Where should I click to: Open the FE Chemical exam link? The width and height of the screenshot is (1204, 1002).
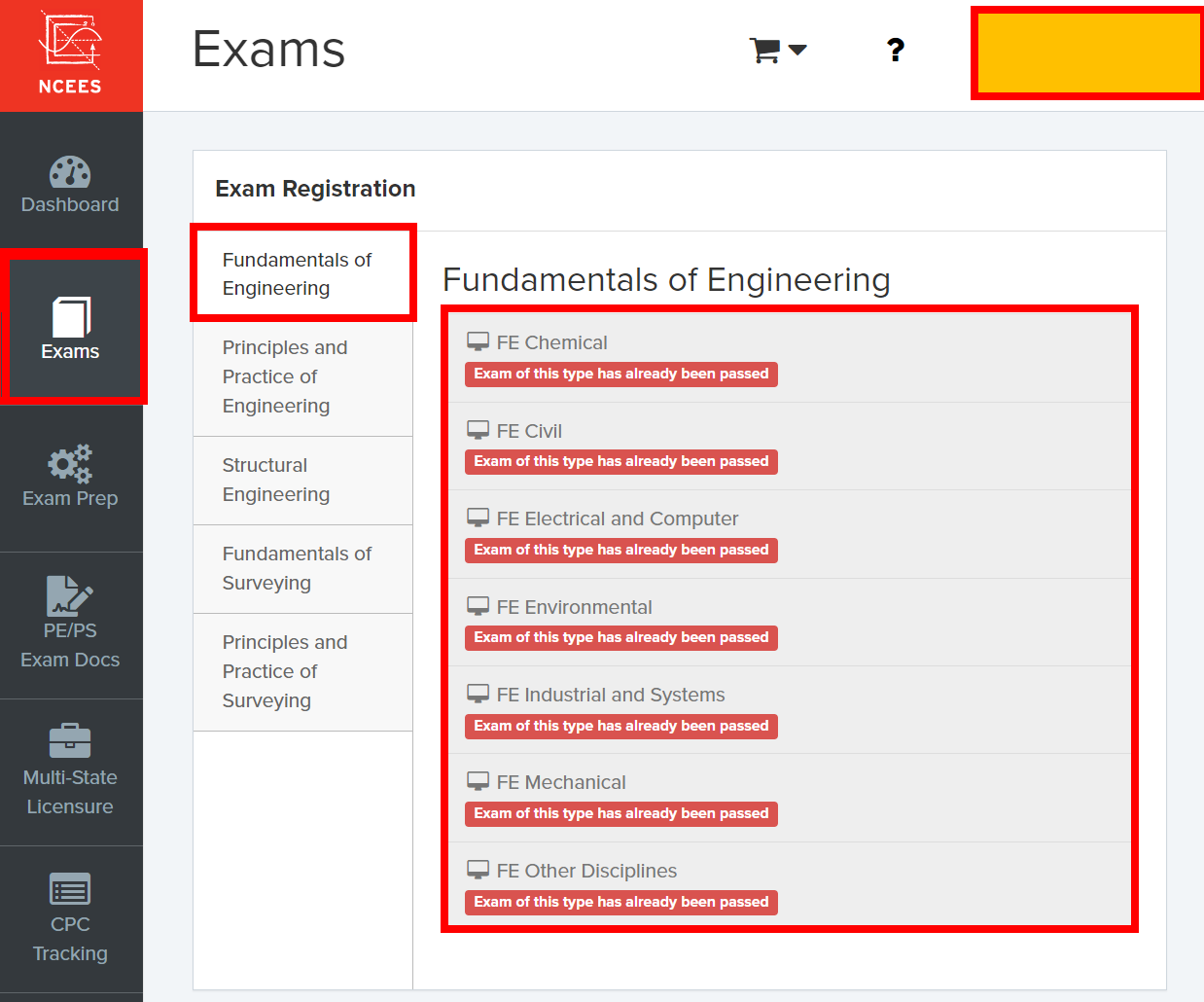click(x=551, y=342)
